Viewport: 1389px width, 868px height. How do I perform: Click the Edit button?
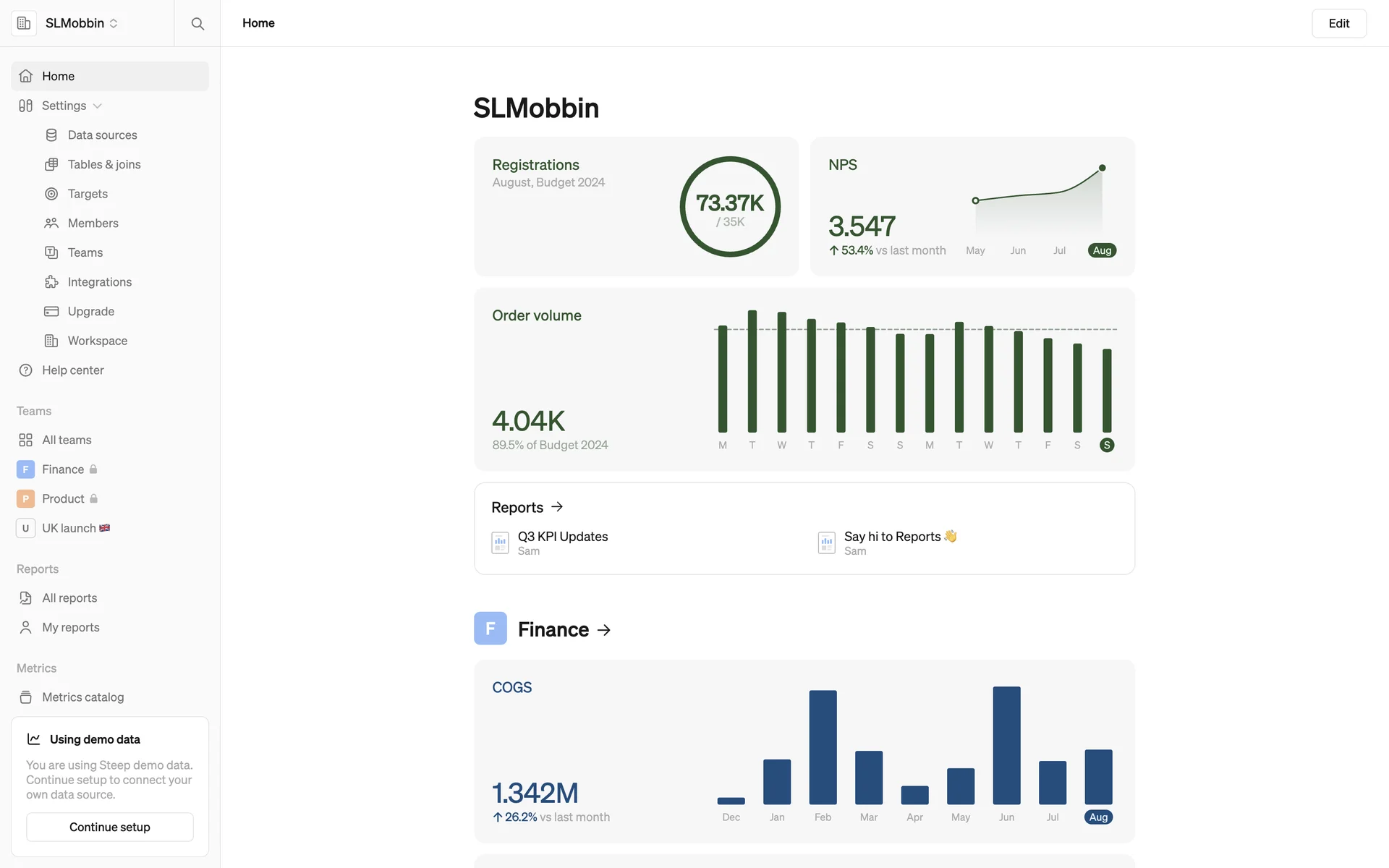click(1338, 23)
